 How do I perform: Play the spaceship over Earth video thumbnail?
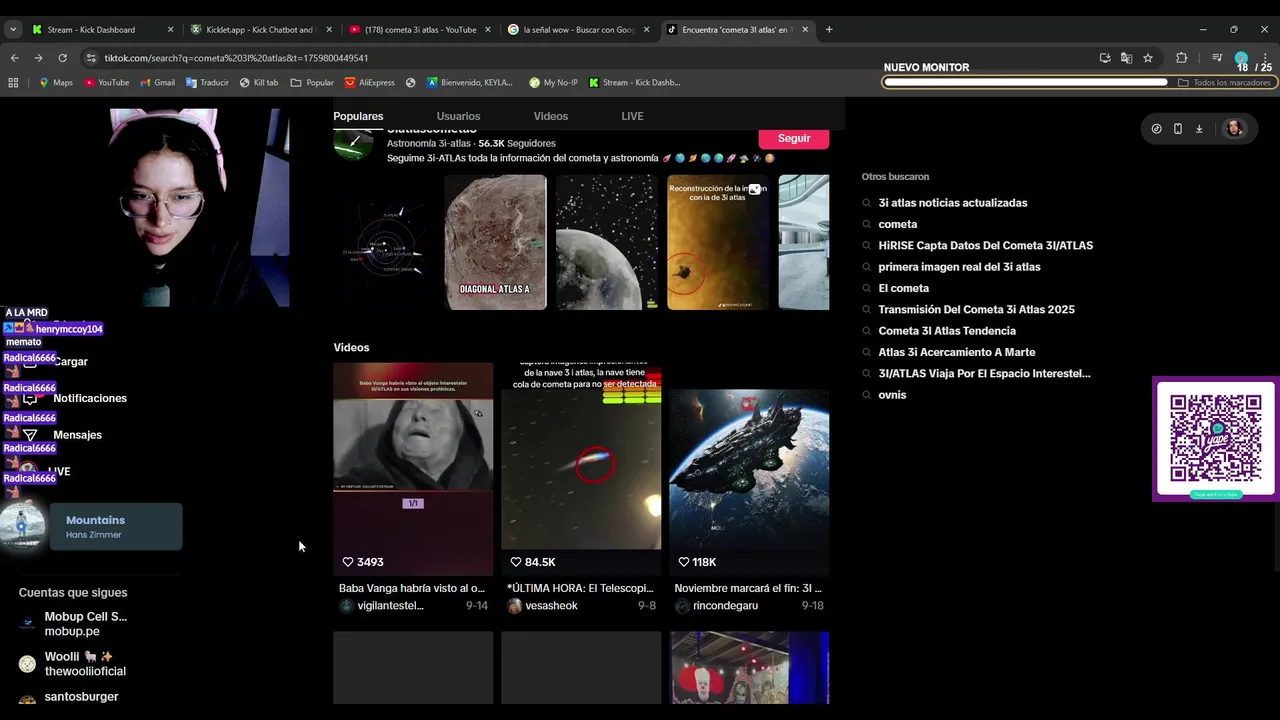pyautogui.click(x=749, y=468)
